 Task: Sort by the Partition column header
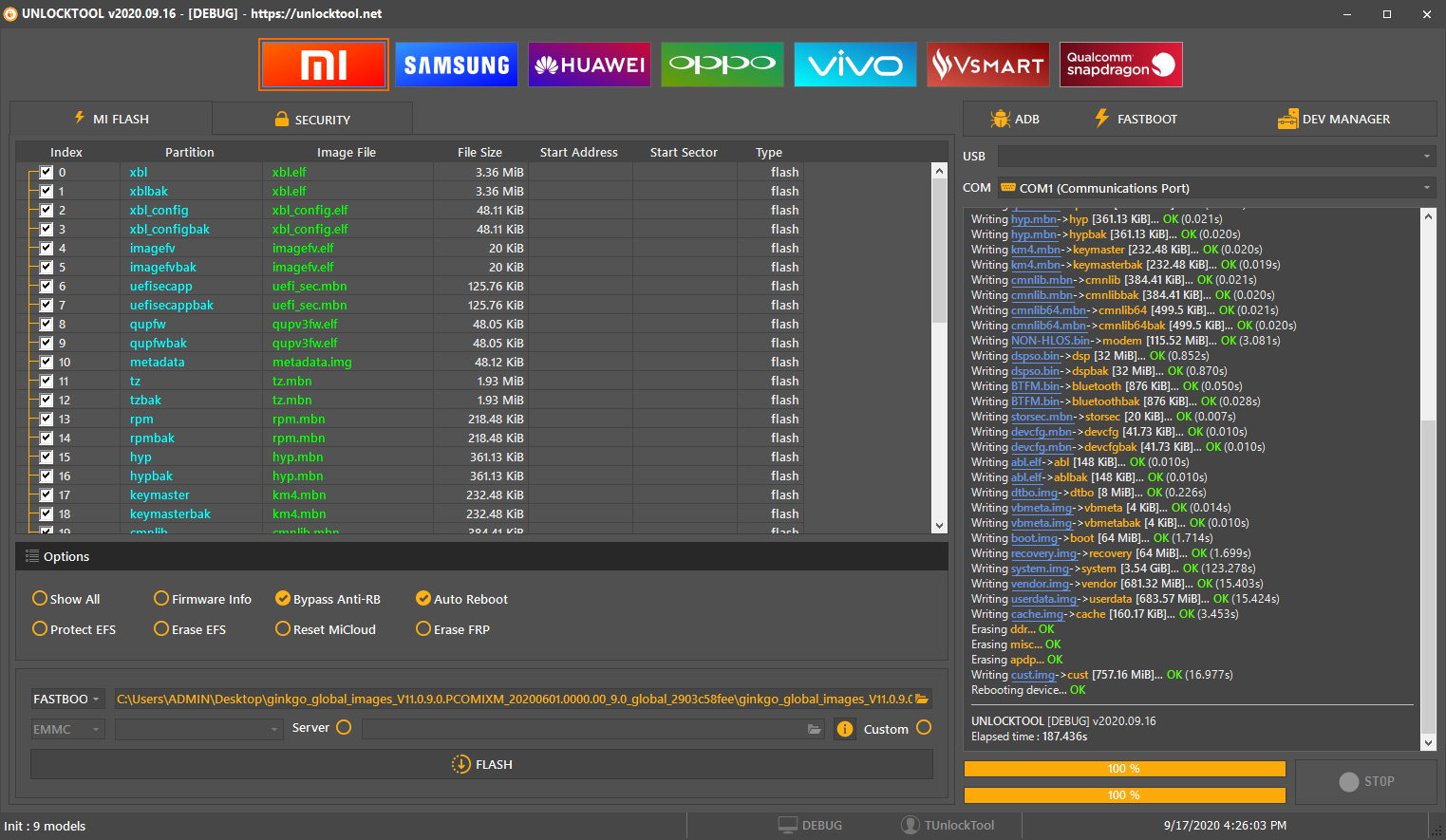point(190,152)
